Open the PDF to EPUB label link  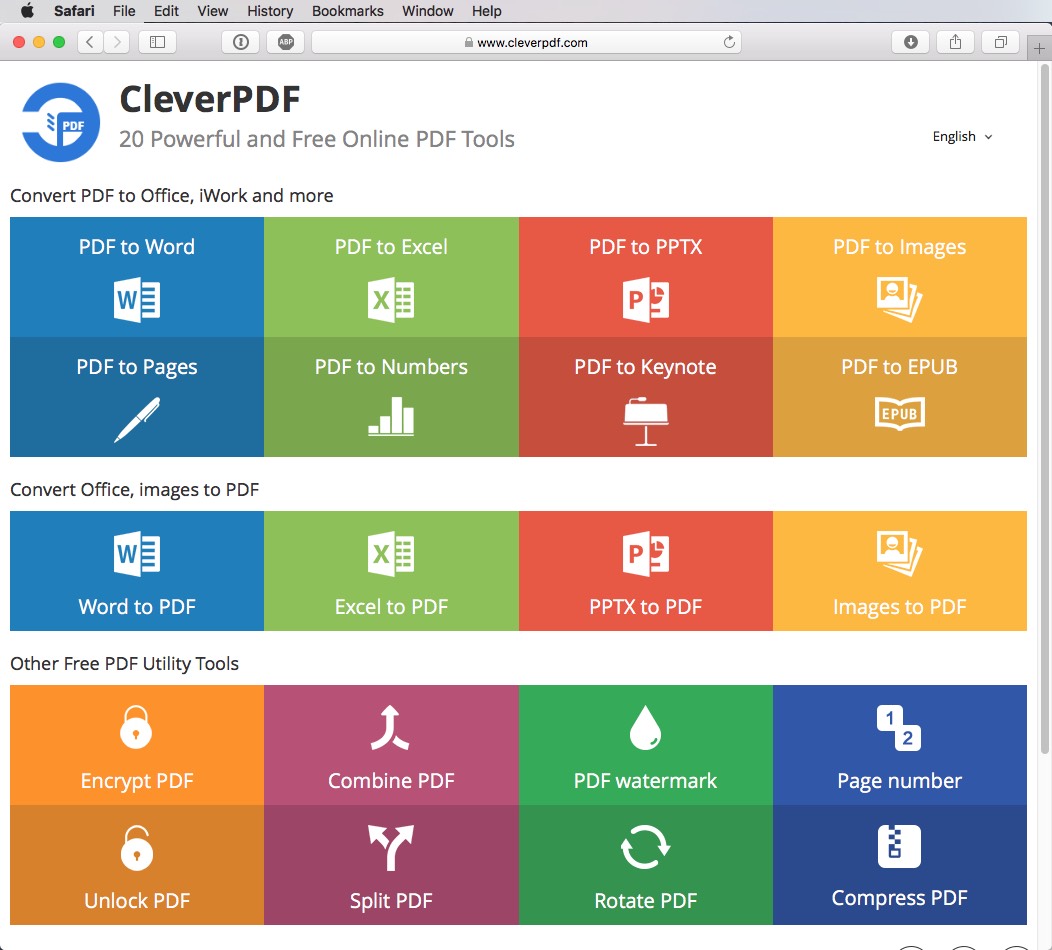(x=900, y=367)
